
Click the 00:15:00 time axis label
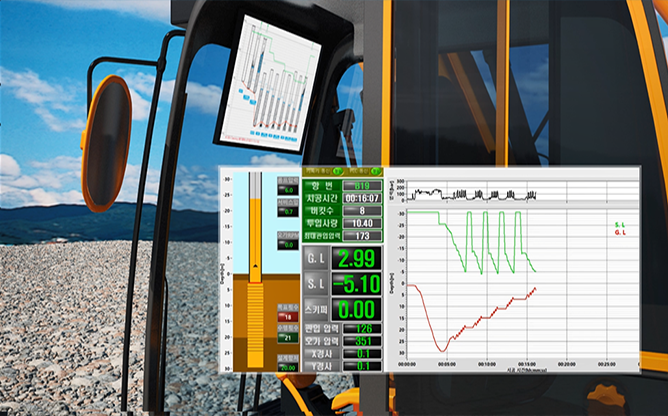(x=527, y=364)
